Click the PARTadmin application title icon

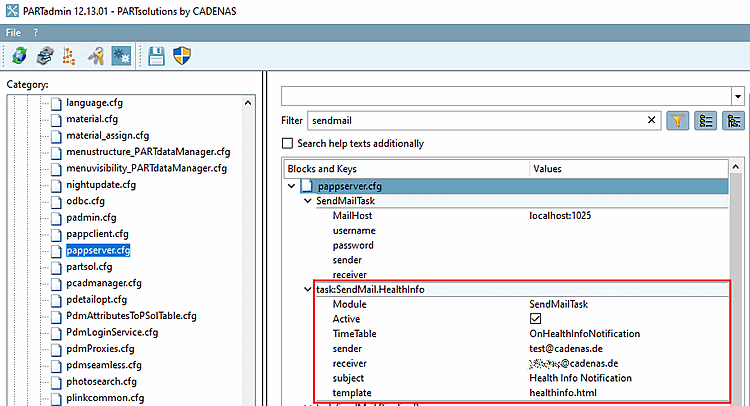click(12, 11)
